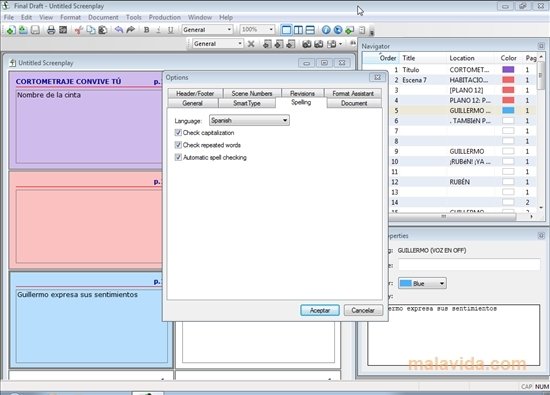
Task: Click the blank title field in properties panel
Action: click(x=469, y=265)
